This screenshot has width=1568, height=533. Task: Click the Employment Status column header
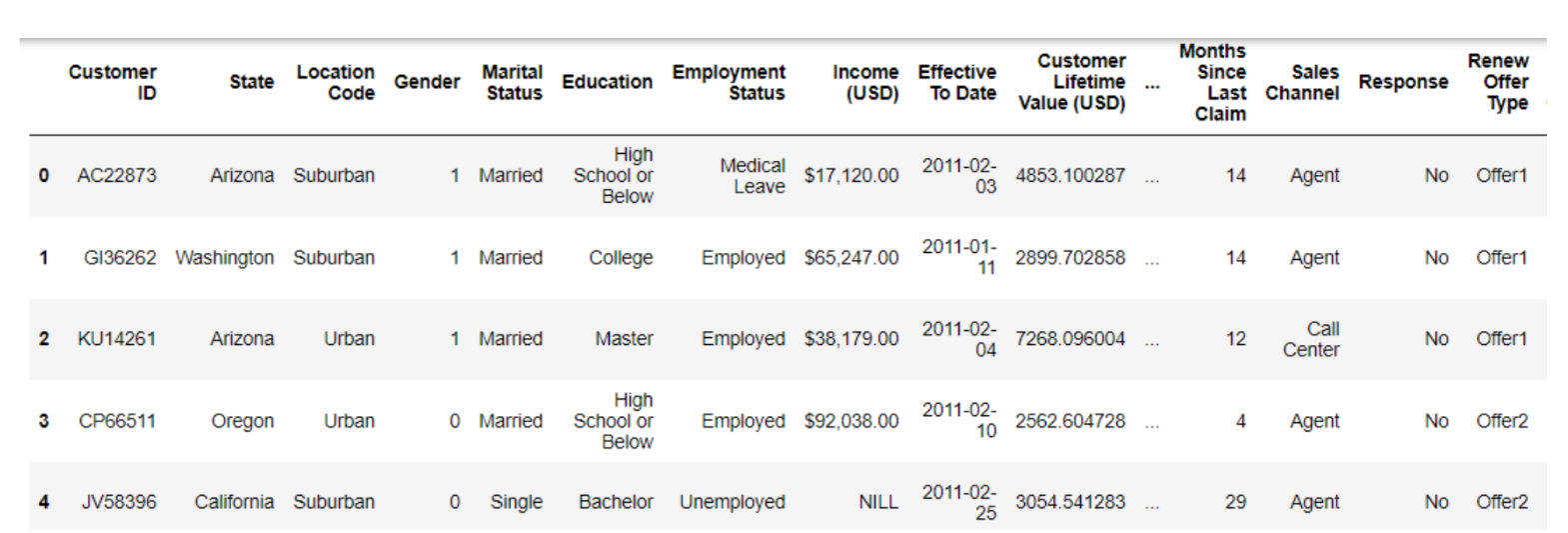(x=729, y=82)
